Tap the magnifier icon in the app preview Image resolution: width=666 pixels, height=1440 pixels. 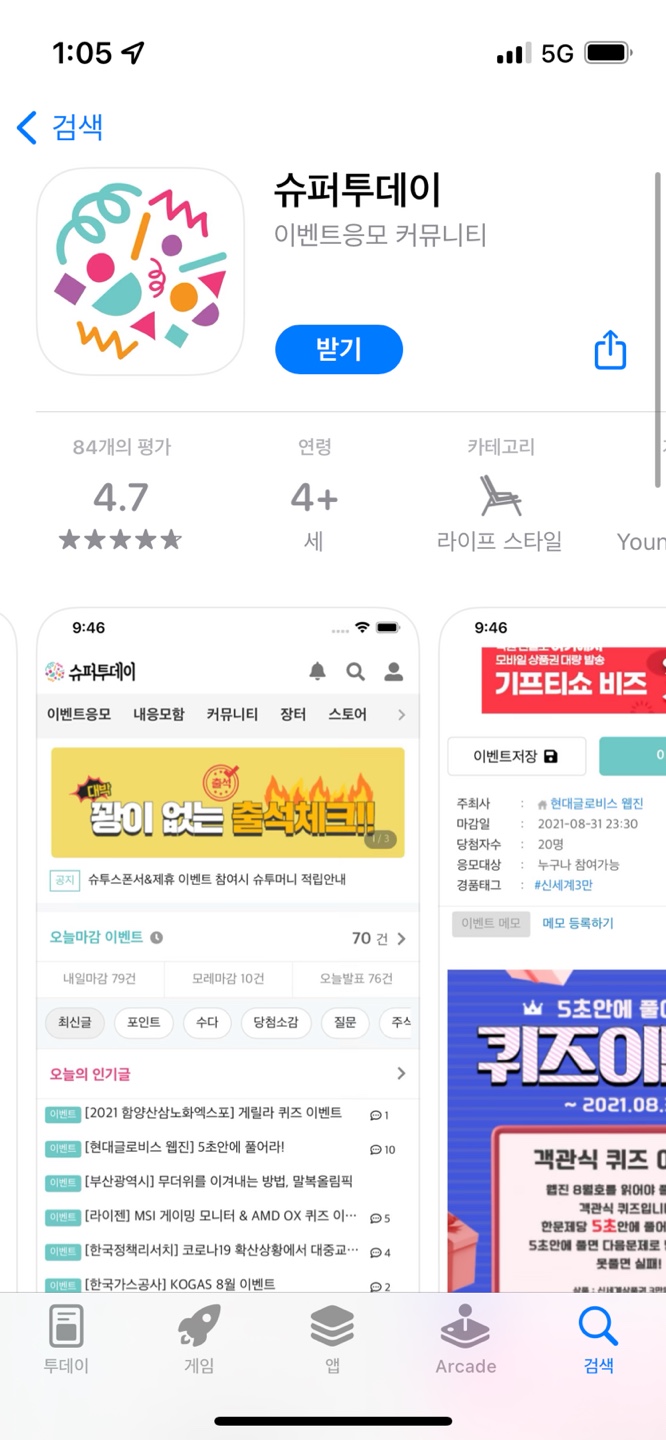pos(356,671)
